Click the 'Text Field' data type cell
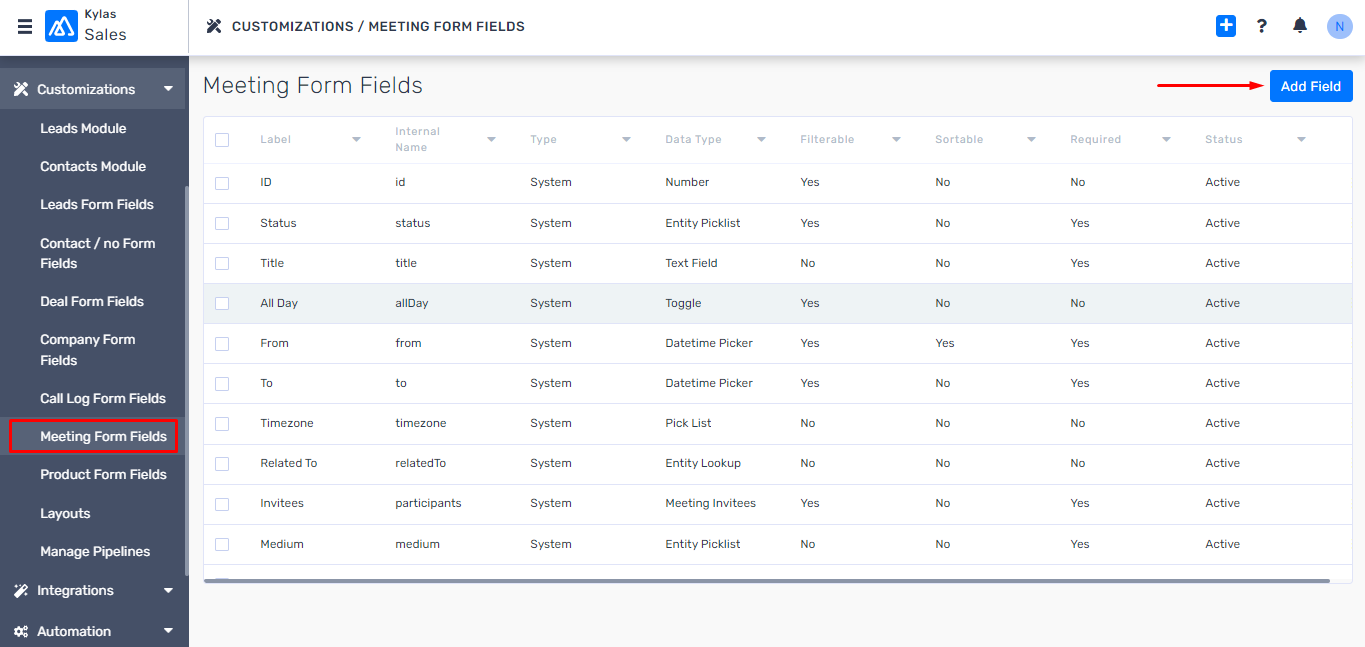This screenshot has width=1365, height=647. coord(691,263)
